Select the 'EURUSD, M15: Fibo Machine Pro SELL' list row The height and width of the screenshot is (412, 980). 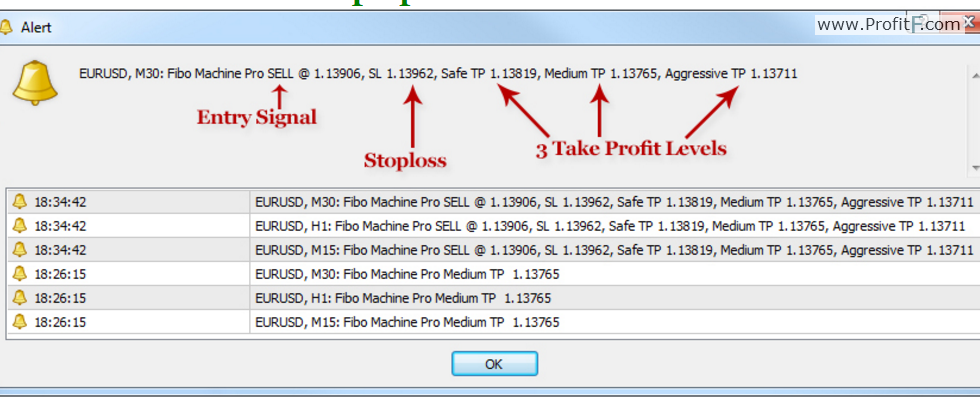(494, 249)
